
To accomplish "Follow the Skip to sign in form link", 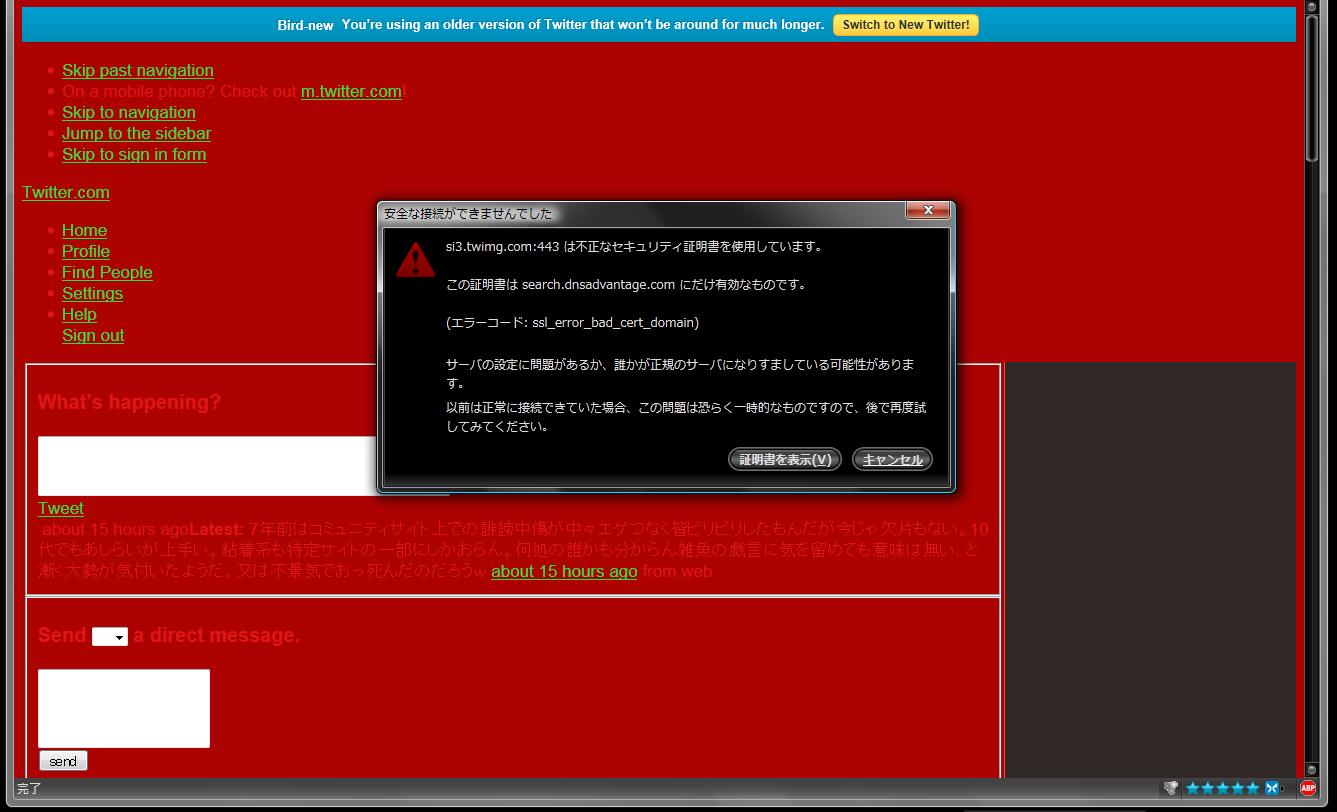I will (x=134, y=154).
